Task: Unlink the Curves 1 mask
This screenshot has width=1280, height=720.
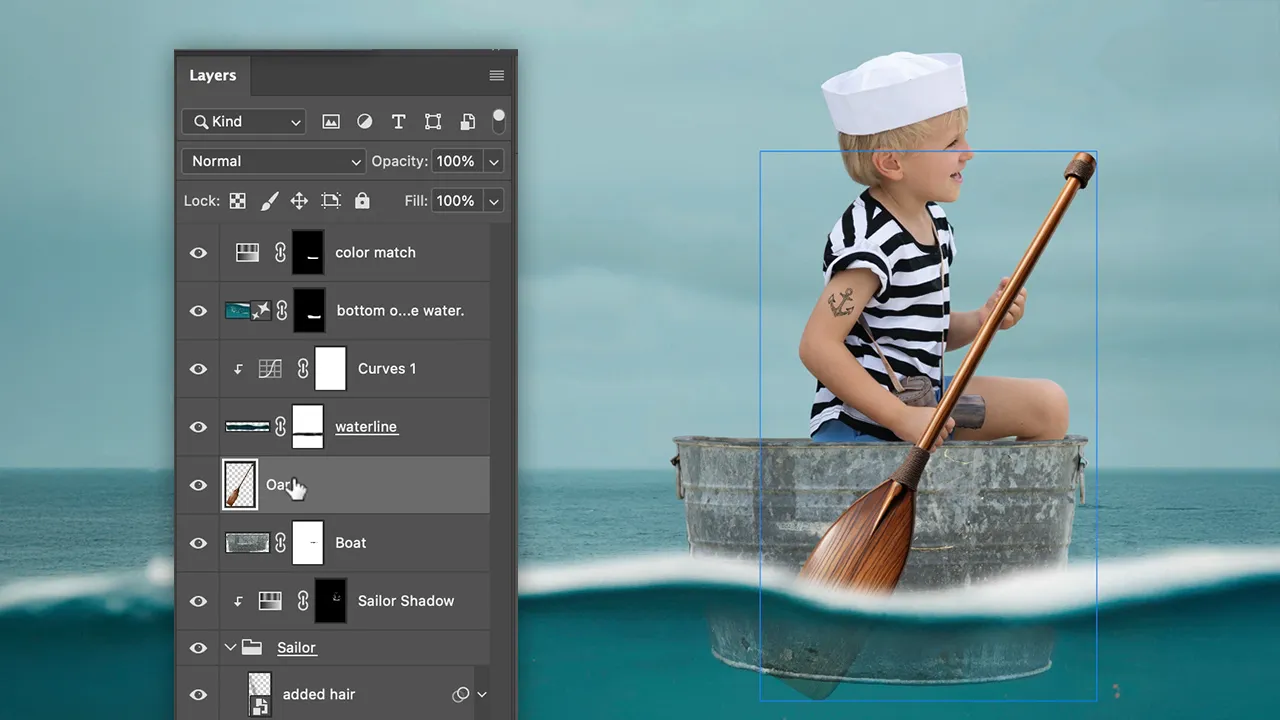Action: (x=303, y=369)
